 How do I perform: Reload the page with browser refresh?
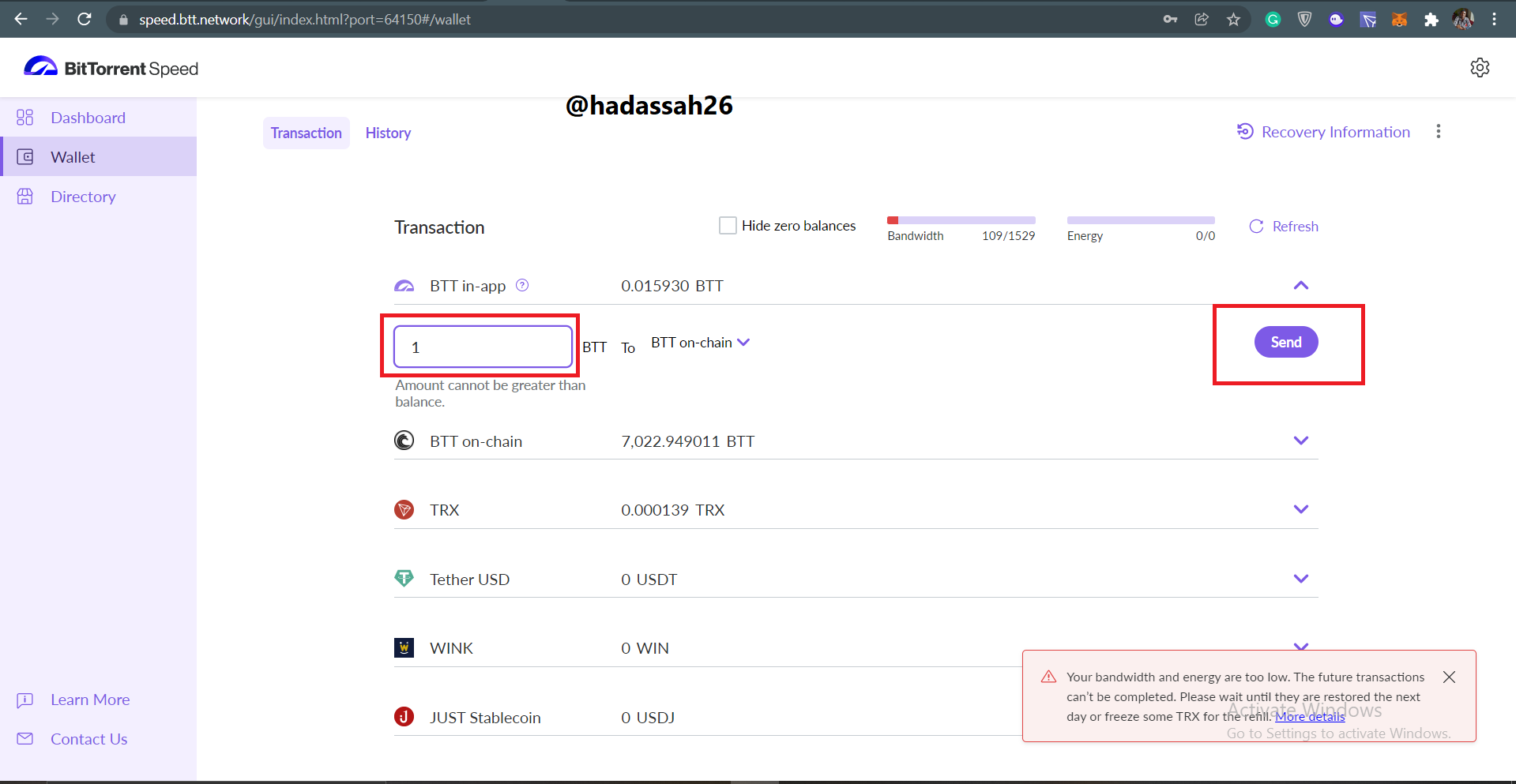(85, 19)
